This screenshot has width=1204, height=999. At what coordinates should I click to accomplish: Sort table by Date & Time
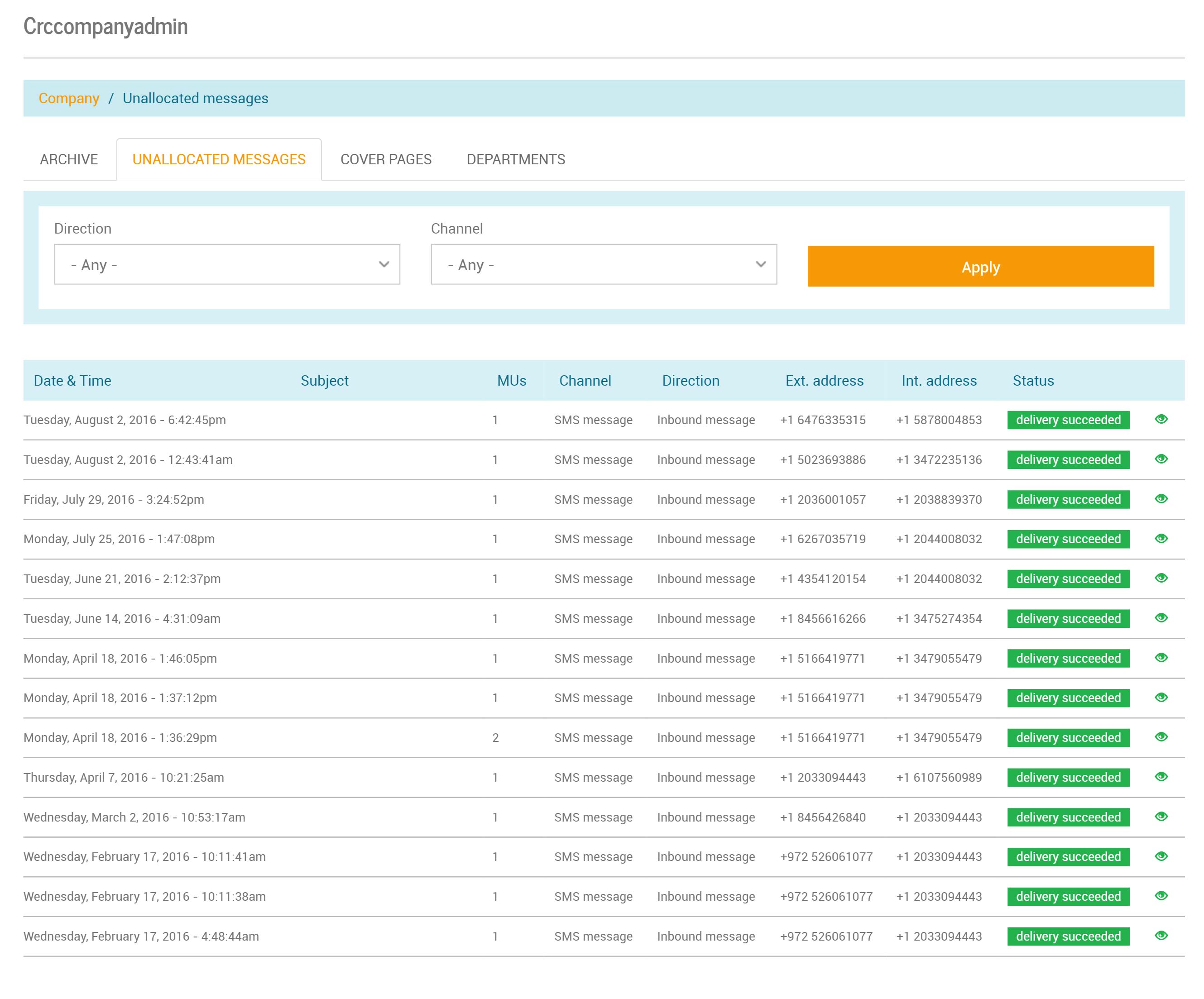(x=72, y=381)
